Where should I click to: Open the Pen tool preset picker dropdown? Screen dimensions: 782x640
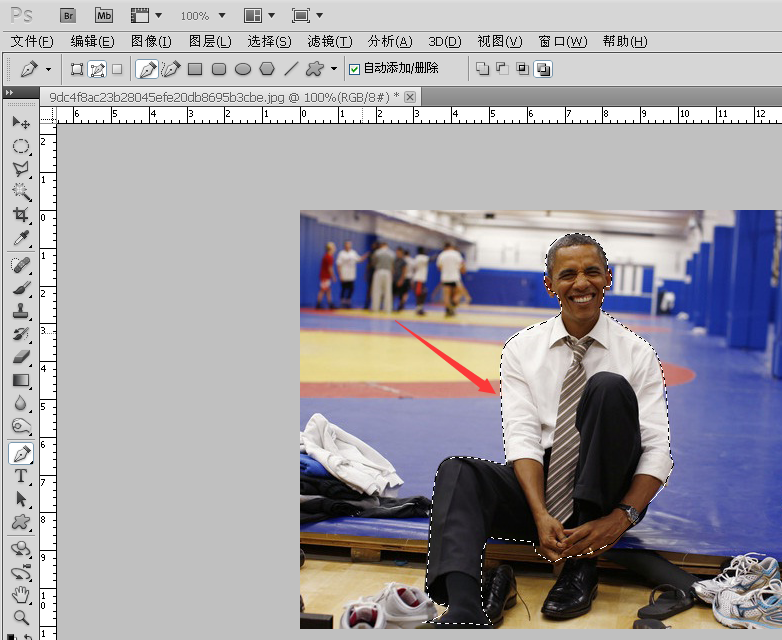(x=48, y=69)
